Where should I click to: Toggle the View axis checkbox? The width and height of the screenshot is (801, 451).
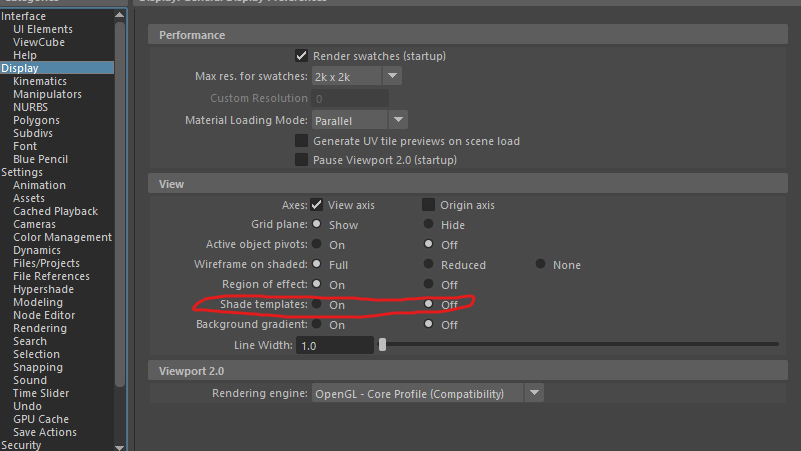point(317,205)
